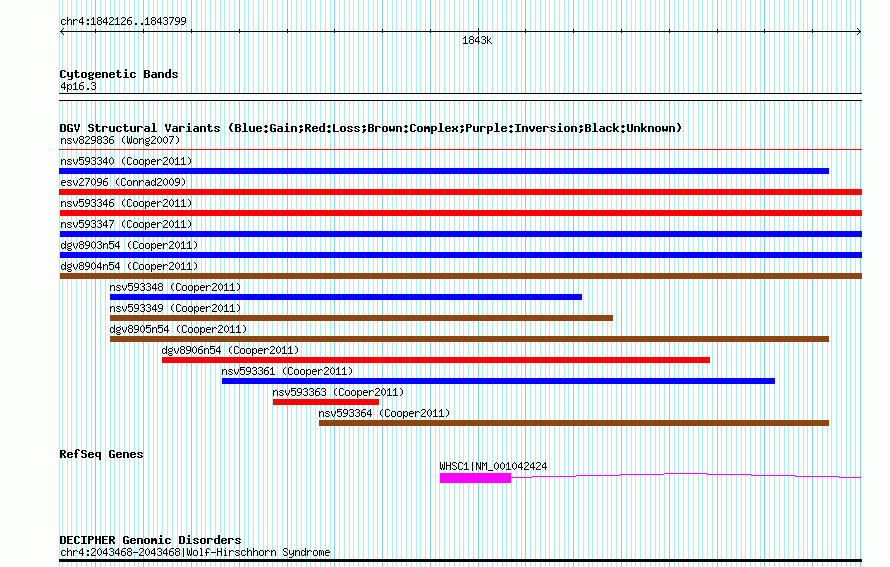Click the chr4:1842126..1843799 coordinate label
890x567 pixels.
123,21
